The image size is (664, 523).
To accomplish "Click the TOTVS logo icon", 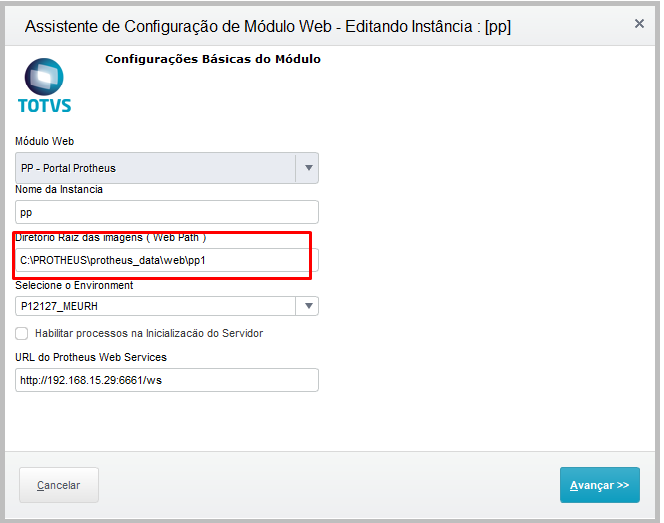I will pos(44,86).
